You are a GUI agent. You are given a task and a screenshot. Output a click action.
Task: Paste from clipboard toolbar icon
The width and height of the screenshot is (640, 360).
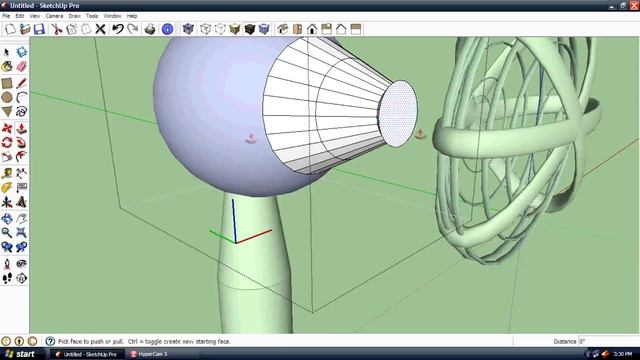[x=86, y=29]
